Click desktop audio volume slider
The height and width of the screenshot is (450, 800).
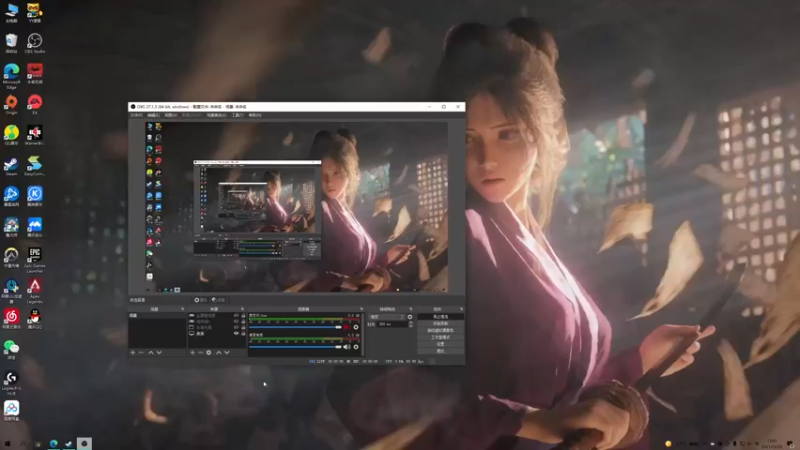pyautogui.click(x=295, y=347)
